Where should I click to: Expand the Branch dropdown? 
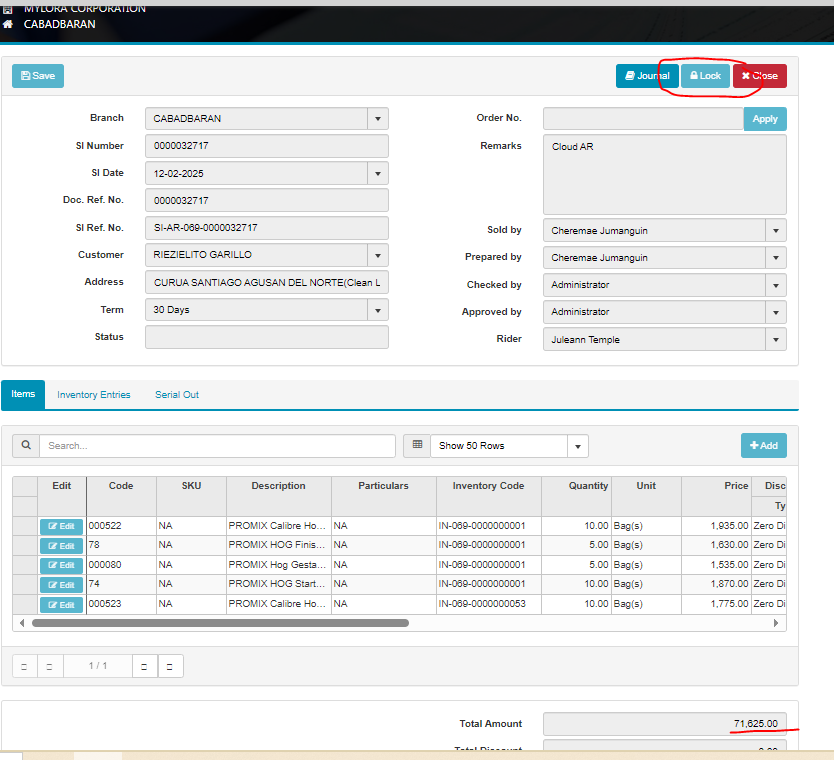(377, 119)
